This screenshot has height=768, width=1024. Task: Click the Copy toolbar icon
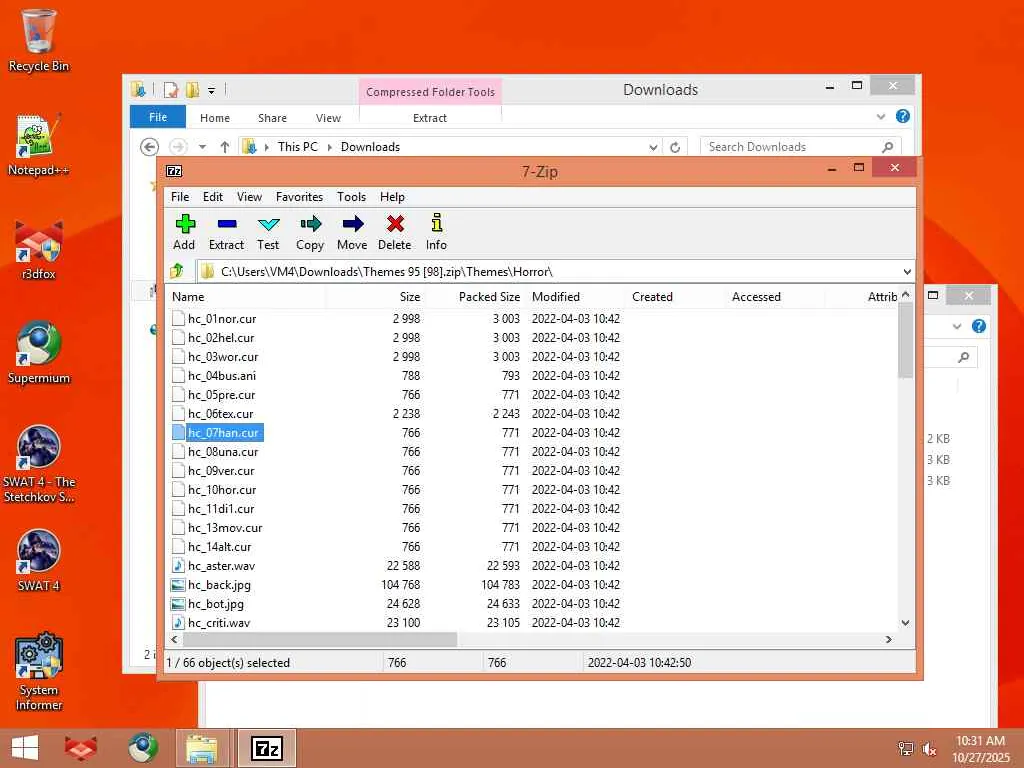(310, 224)
